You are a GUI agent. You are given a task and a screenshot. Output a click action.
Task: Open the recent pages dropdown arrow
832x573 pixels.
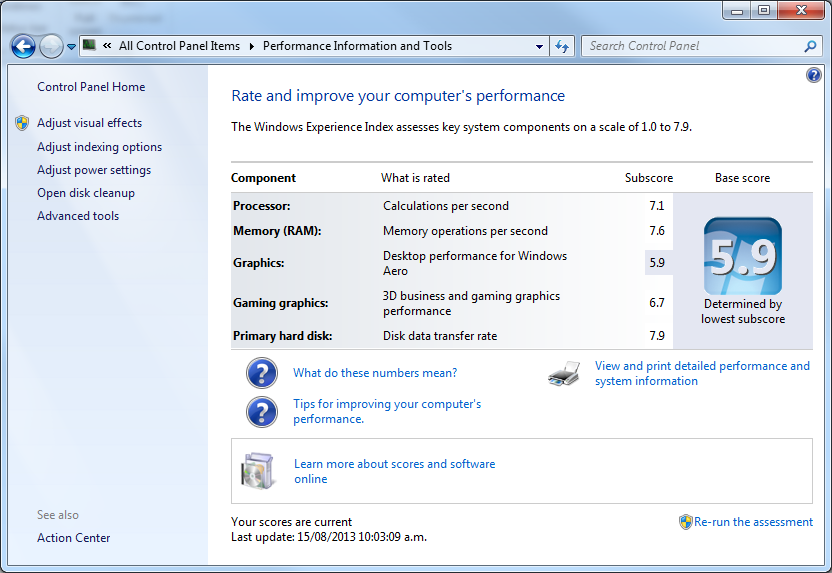tap(72, 47)
